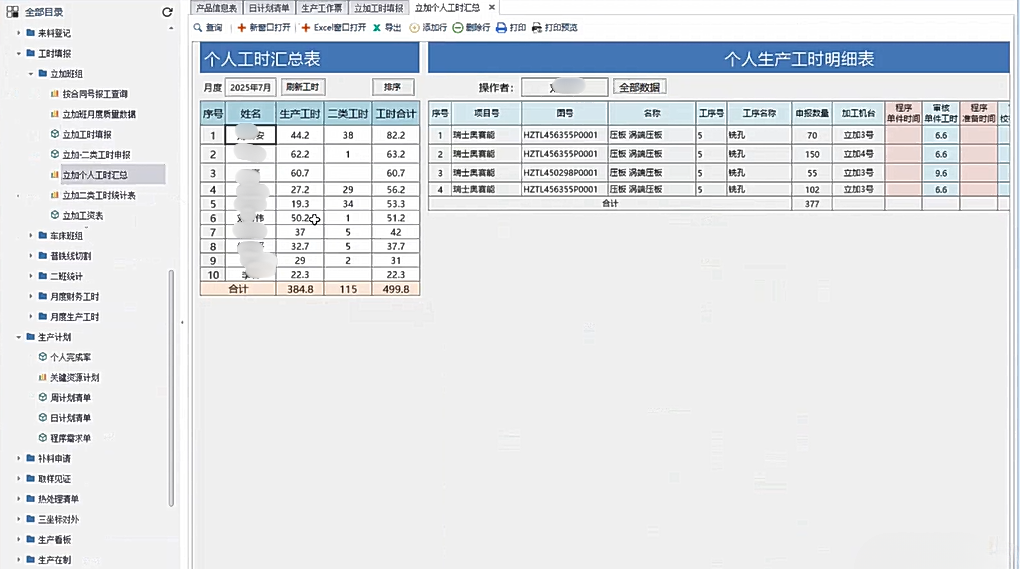Viewport: 1020px width, 569px height.
Task: Open 按合同号报工查询 in the tree
Action: tap(95, 94)
